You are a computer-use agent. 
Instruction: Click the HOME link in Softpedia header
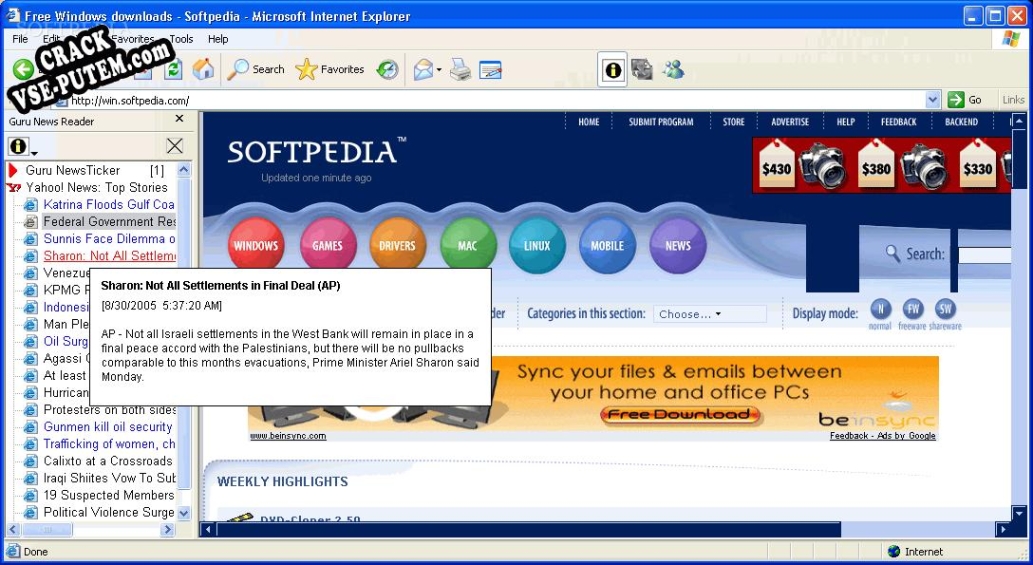[x=588, y=122]
